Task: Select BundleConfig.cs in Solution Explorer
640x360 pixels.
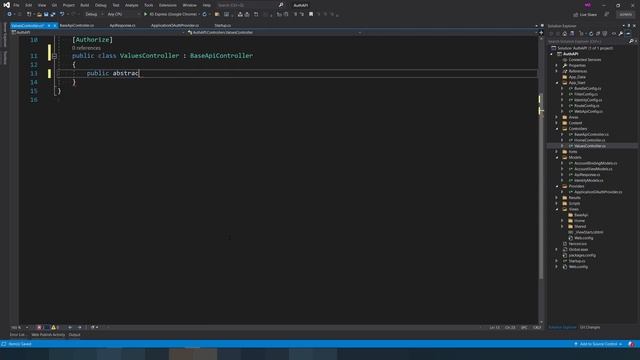Action: click(x=587, y=89)
